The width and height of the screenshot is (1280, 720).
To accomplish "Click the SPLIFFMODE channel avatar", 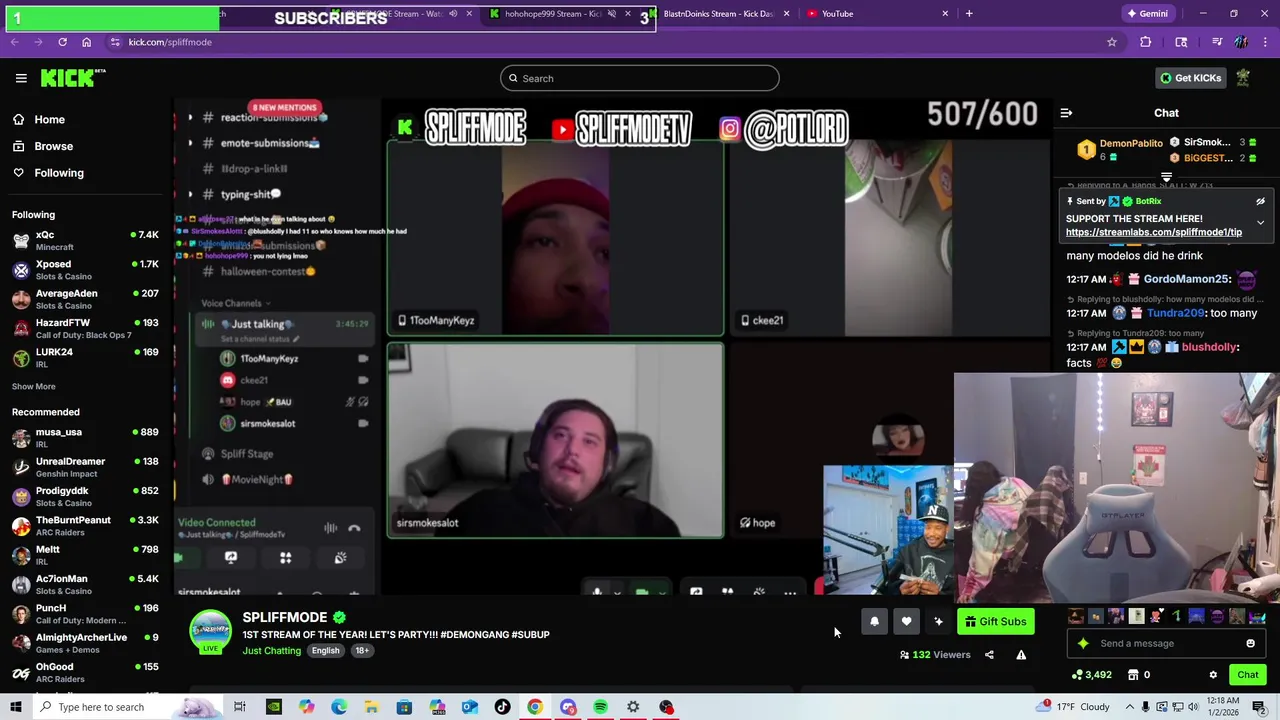I will (x=210, y=632).
